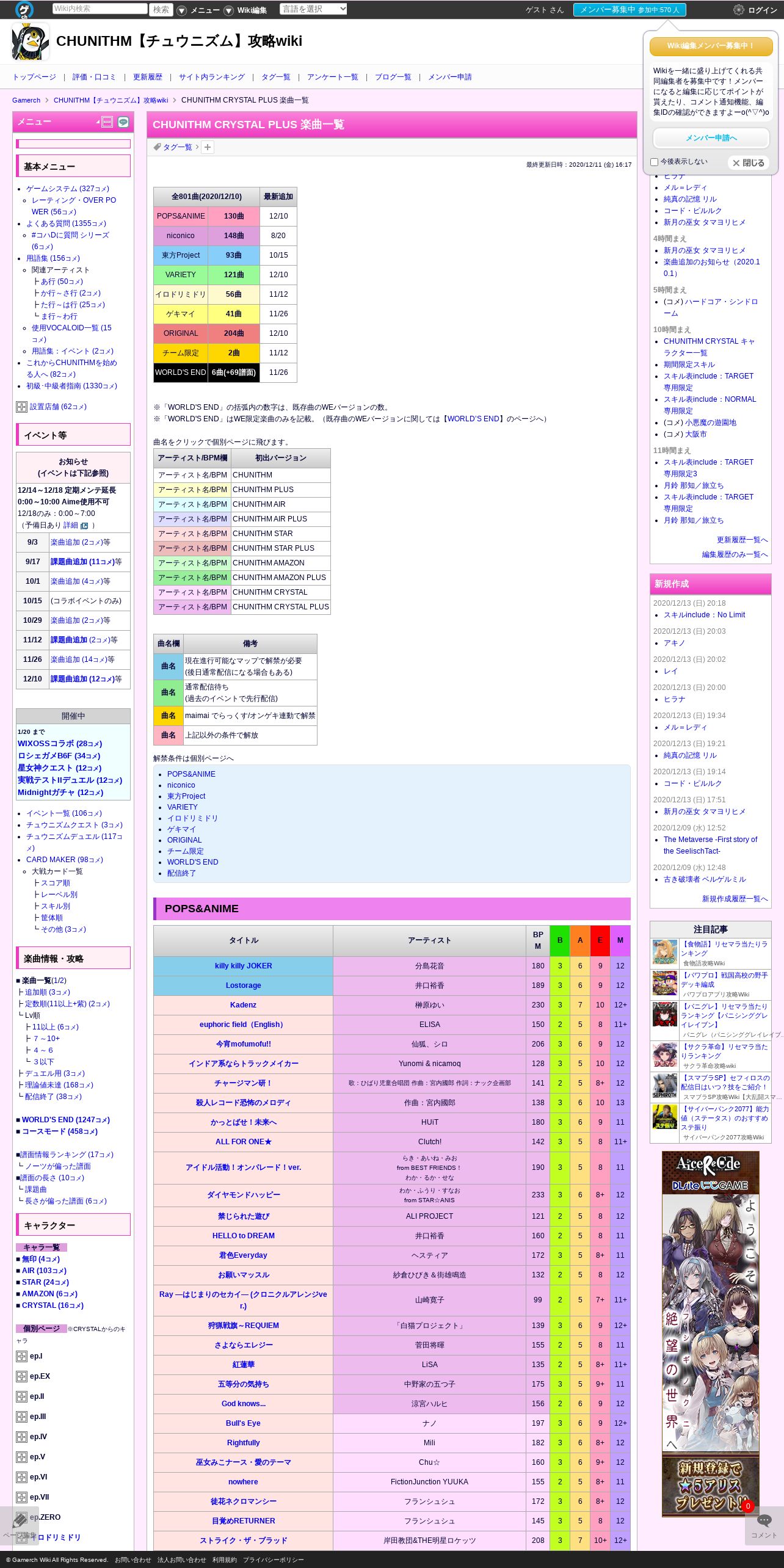
Task: Click the external link icon next to 詳細
Action: pos(84,526)
